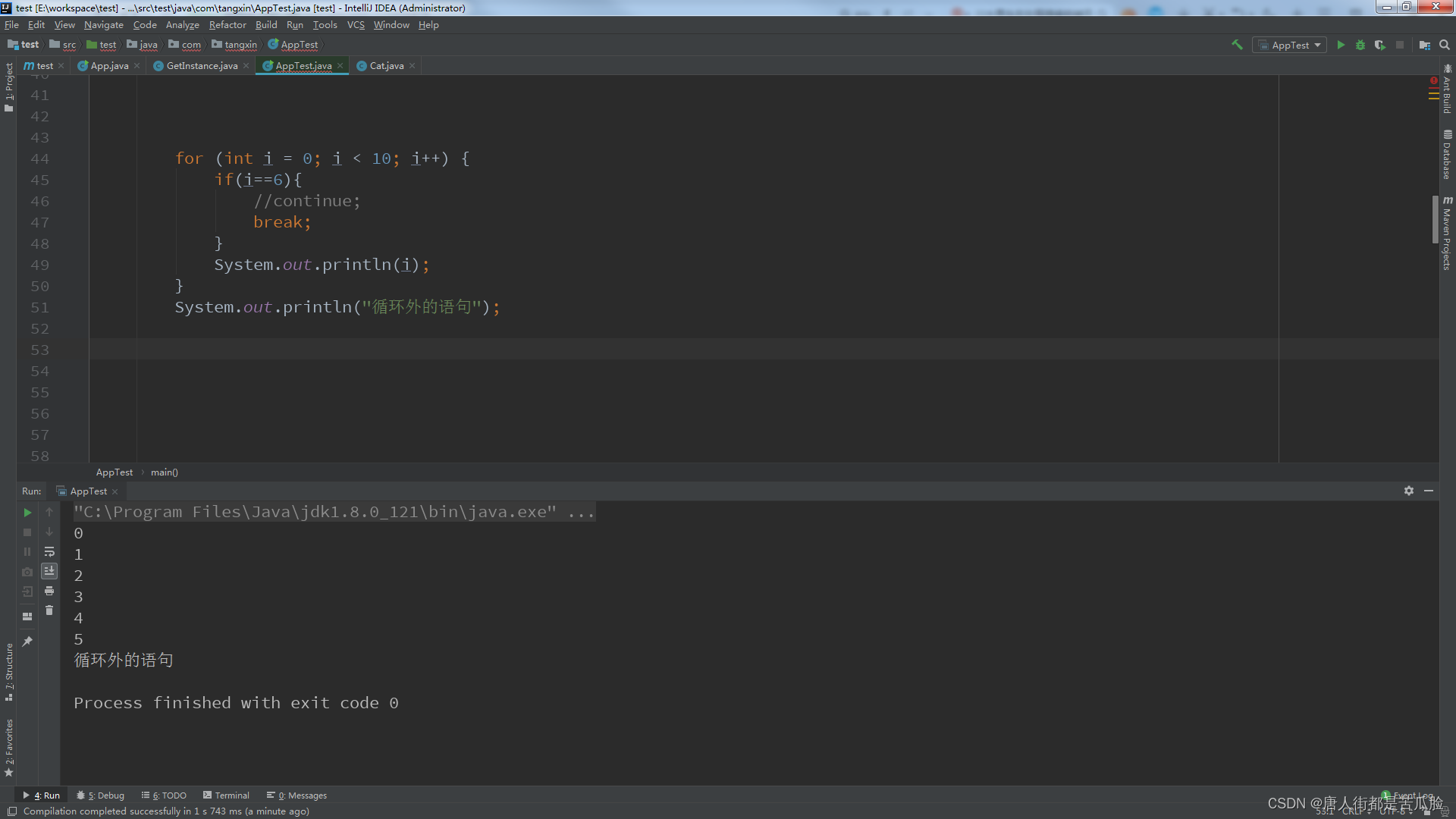The width and height of the screenshot is (1456, 819).
Task: Open the Build menu
Action: coord(266,25)
